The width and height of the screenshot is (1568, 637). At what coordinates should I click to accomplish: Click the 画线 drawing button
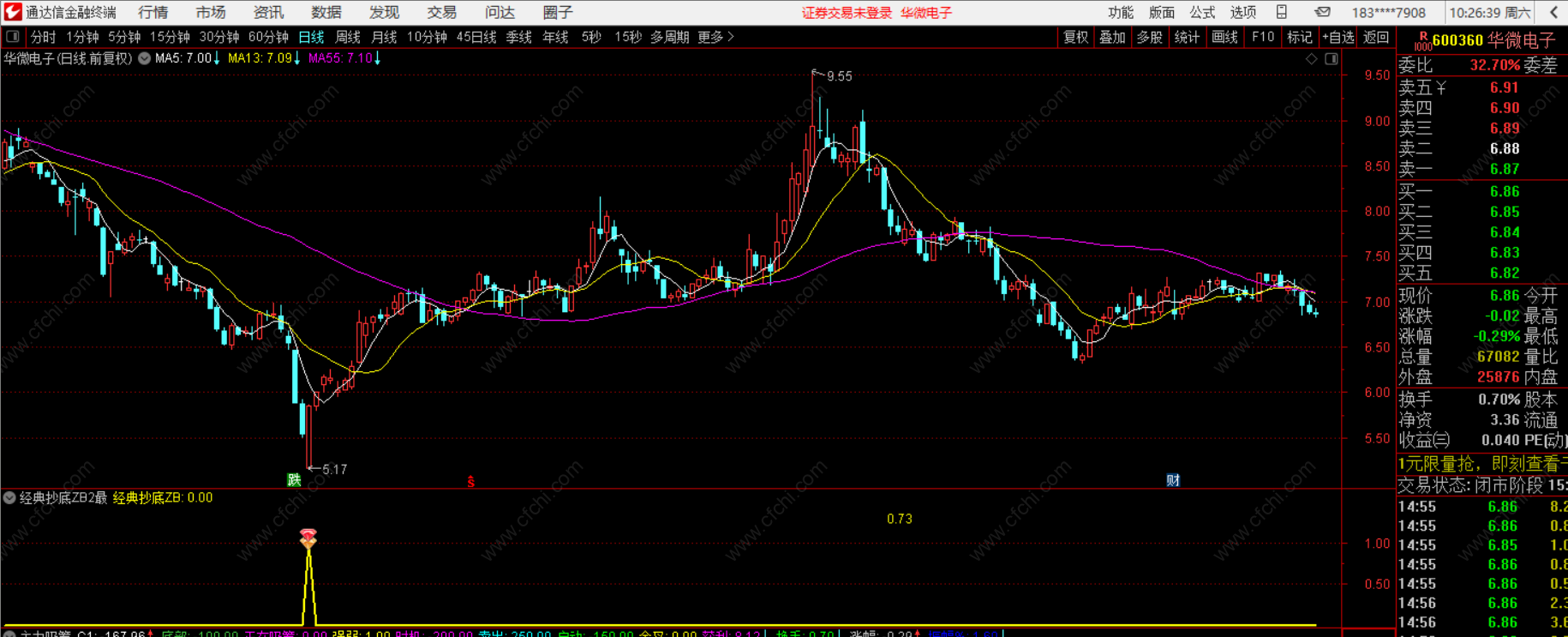(1225, 37)
